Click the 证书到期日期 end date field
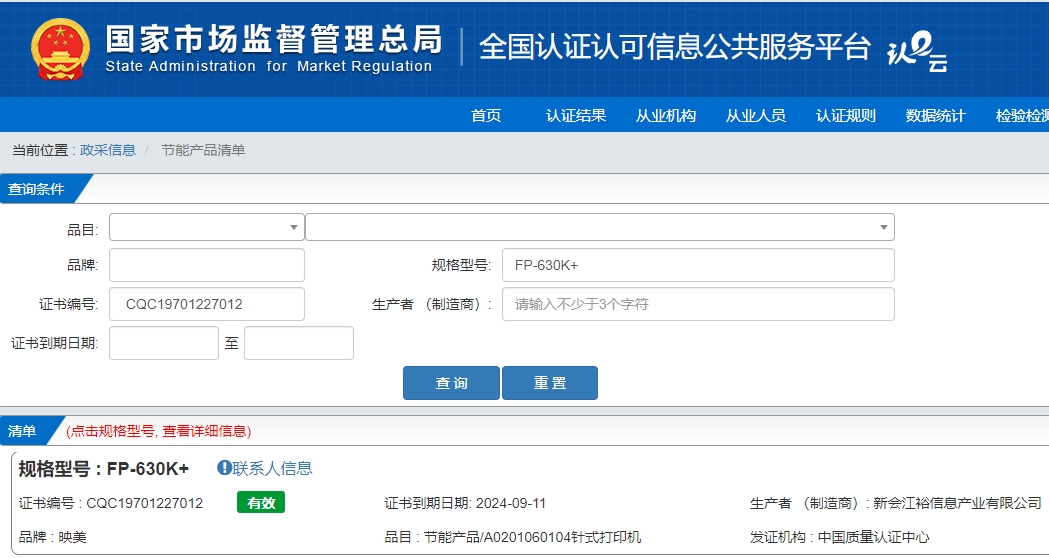This screenshot has height=558, width=1049. (299, 343)
